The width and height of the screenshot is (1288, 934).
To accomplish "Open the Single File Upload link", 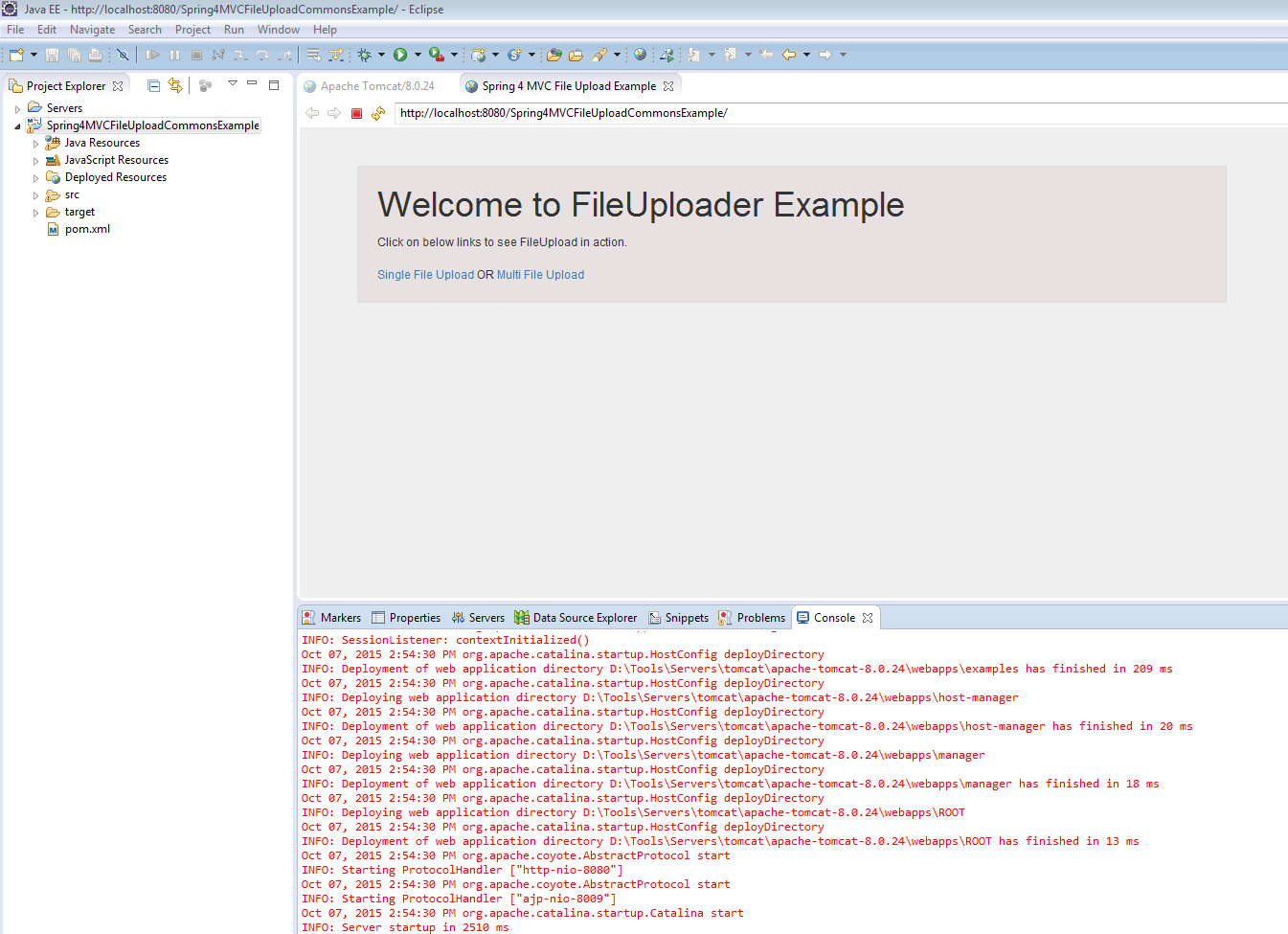I will 425,275.
